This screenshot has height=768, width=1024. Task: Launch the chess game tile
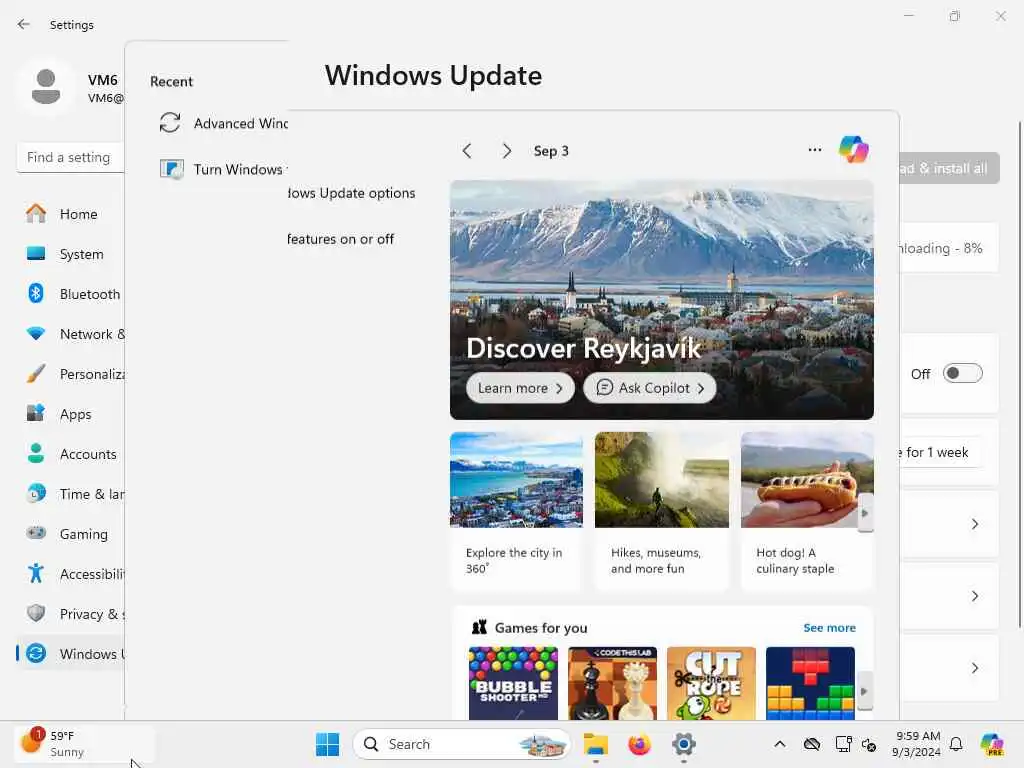613,683
